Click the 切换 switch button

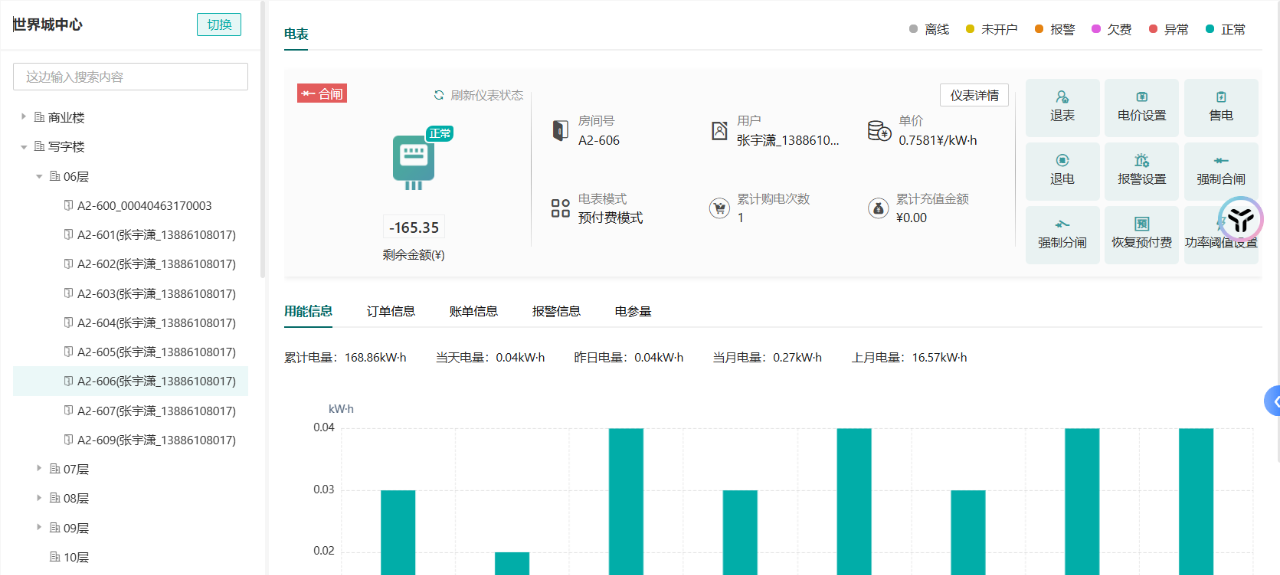(218, 25)
